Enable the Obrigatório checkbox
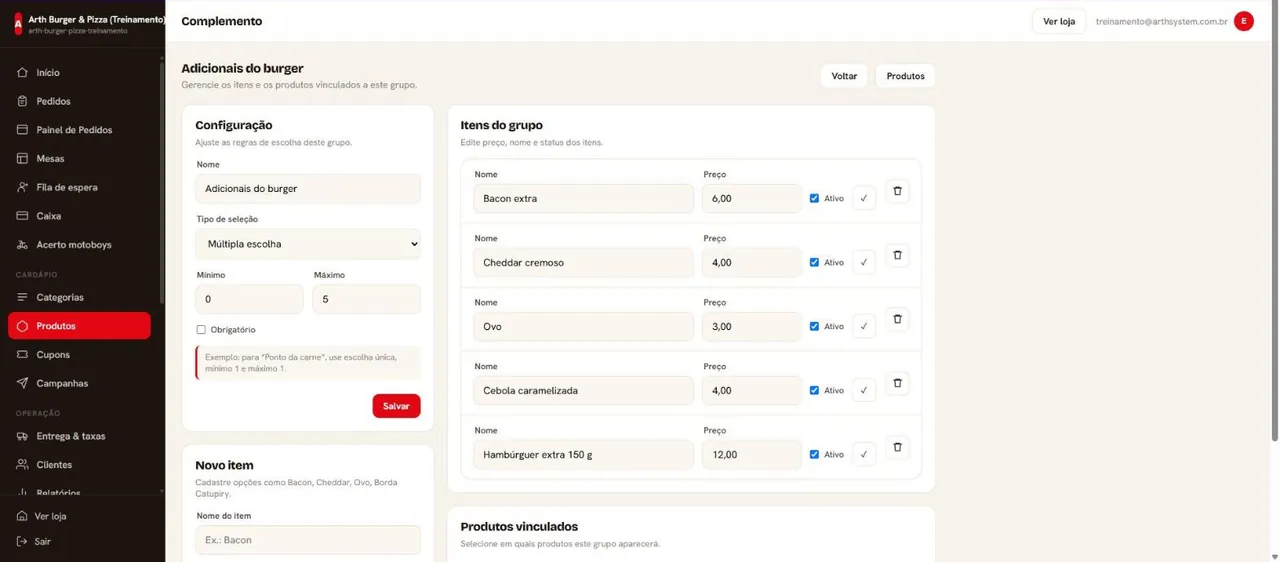The height and width of the screenshot is (562, 1280). 201,329
